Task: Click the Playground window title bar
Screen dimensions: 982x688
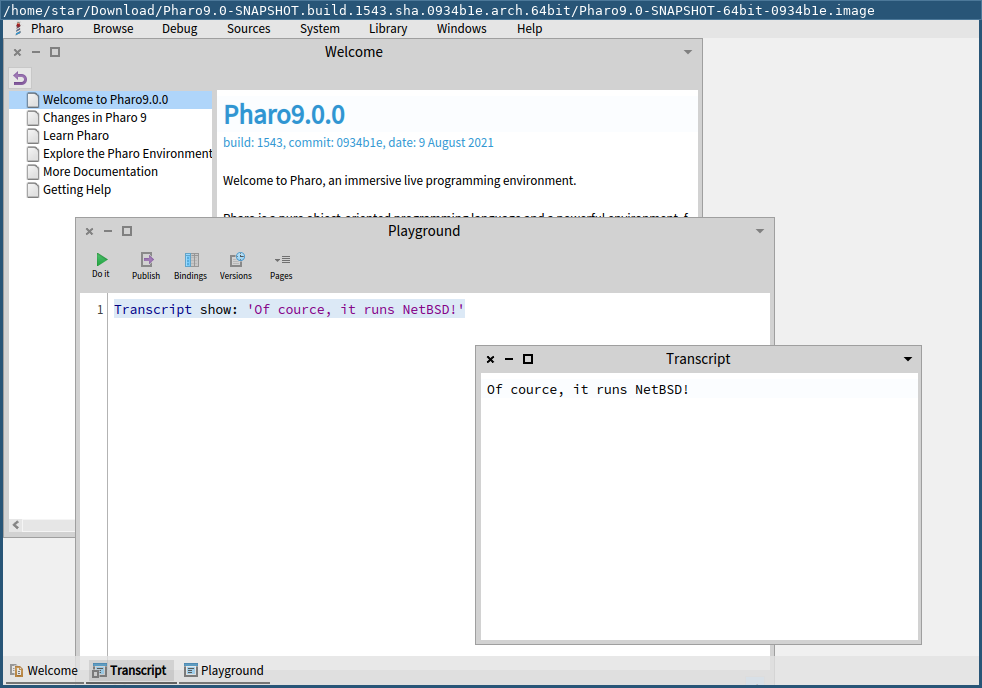Action: (x=424, y=232)
